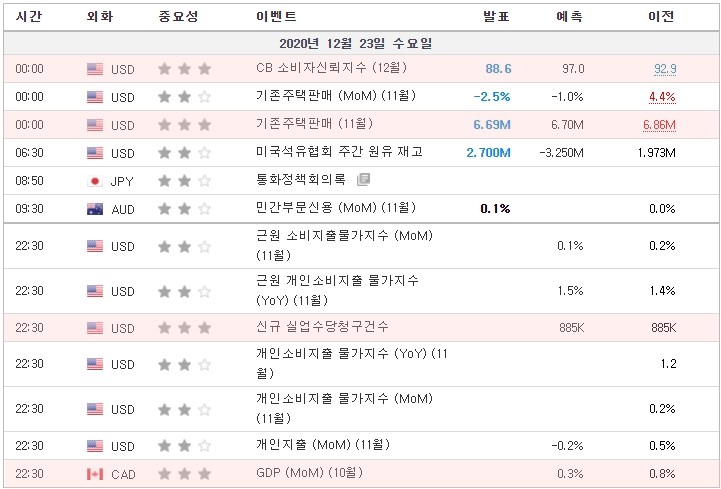Open GDP (MoM) (10월) event link
This screenshot has height=489, width=721.
click(x=309, y=473)
